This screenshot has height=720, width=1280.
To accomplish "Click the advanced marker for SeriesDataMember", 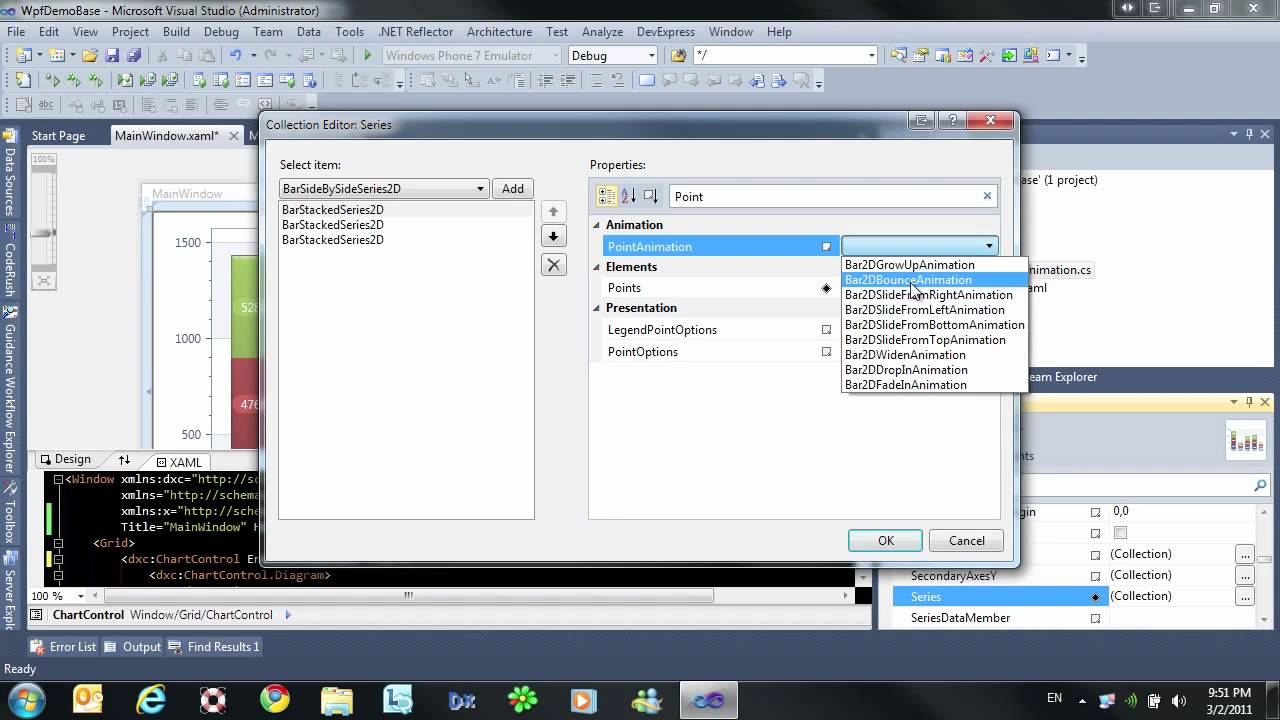I will click(x=1095, y=618).
